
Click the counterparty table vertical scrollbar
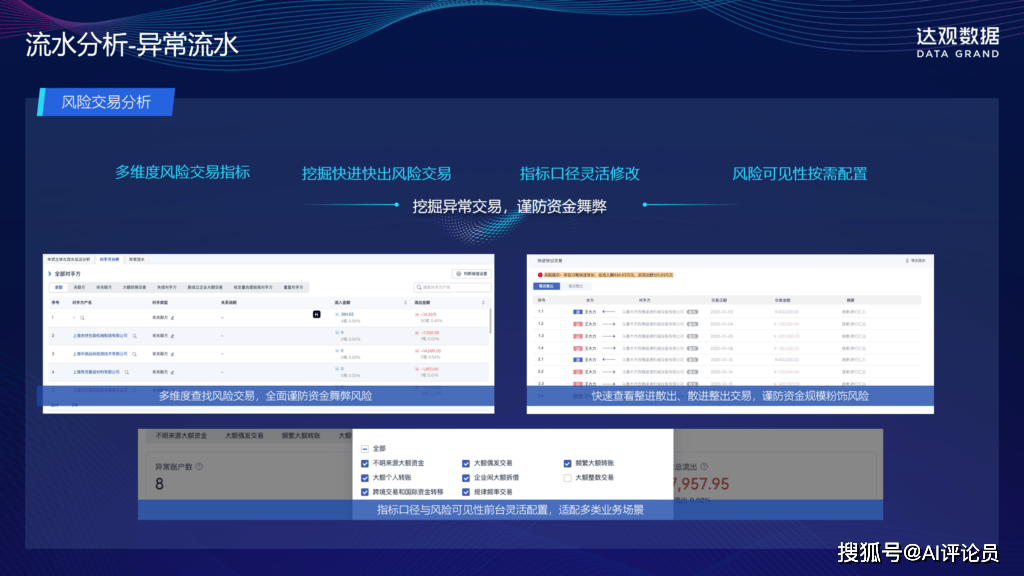point(490,322)
